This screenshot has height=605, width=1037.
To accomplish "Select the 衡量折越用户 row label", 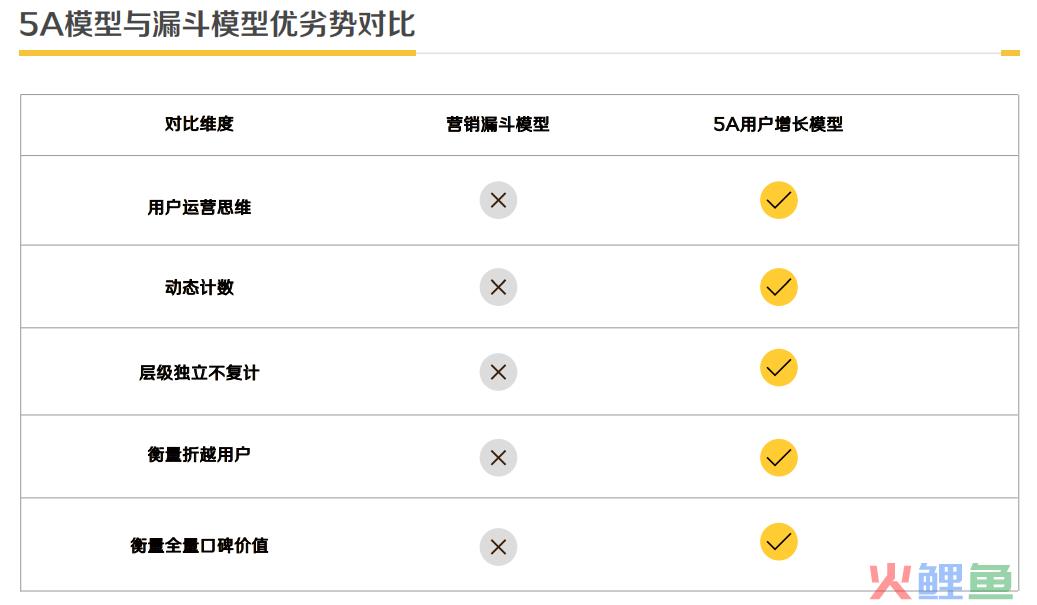I will click(199, 455).
